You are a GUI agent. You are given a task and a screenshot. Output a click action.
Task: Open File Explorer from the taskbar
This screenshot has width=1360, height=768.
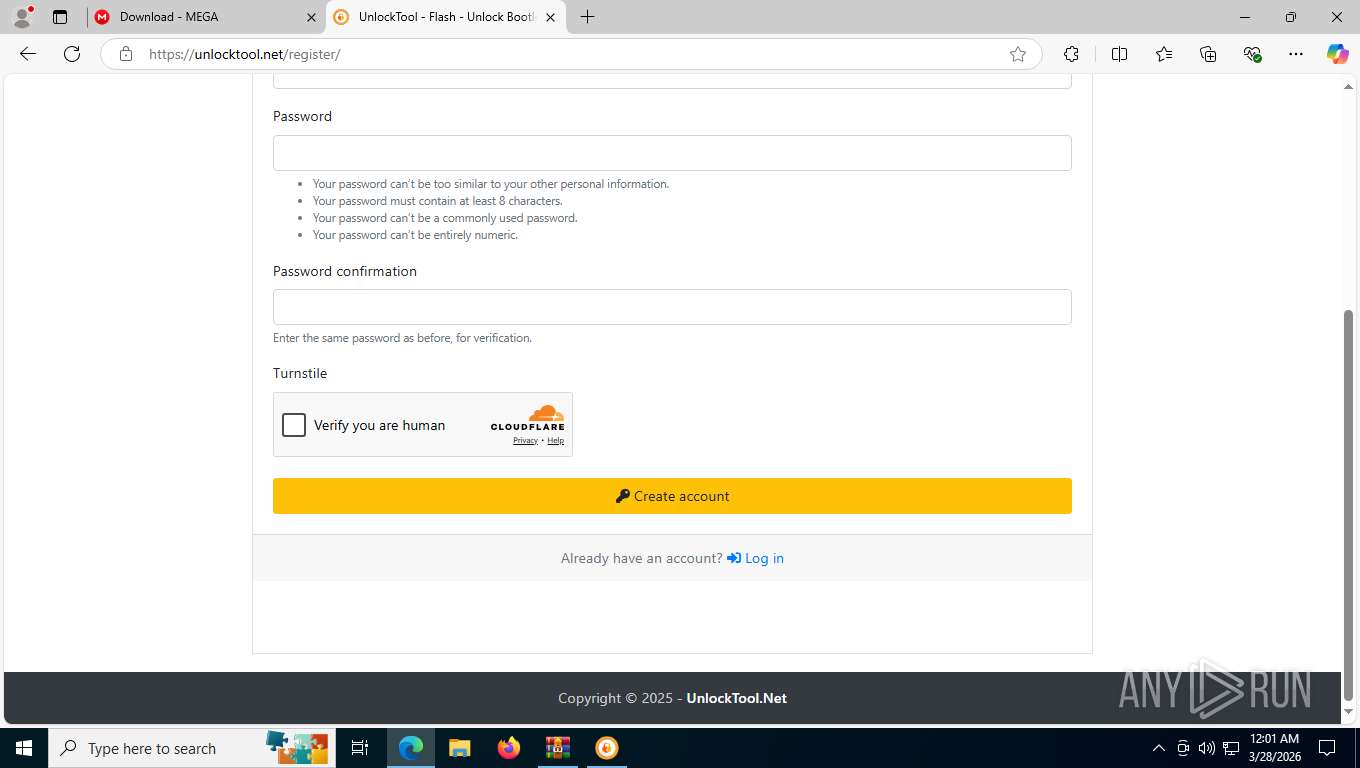(x=459, y=748)
